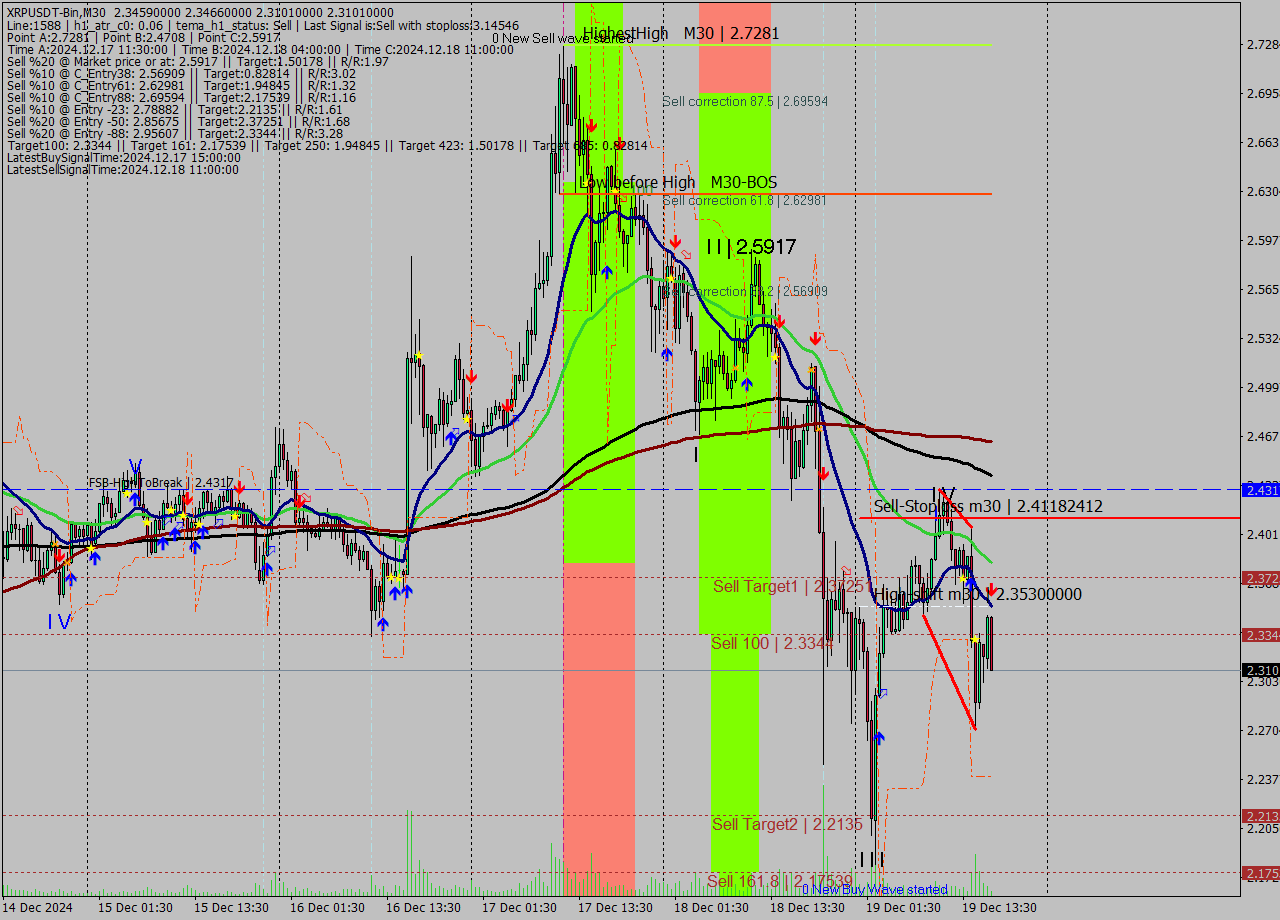Click the '19 Dec 13:30' time axis label
Screen dimensions: 1280x920
coord(998,907)
